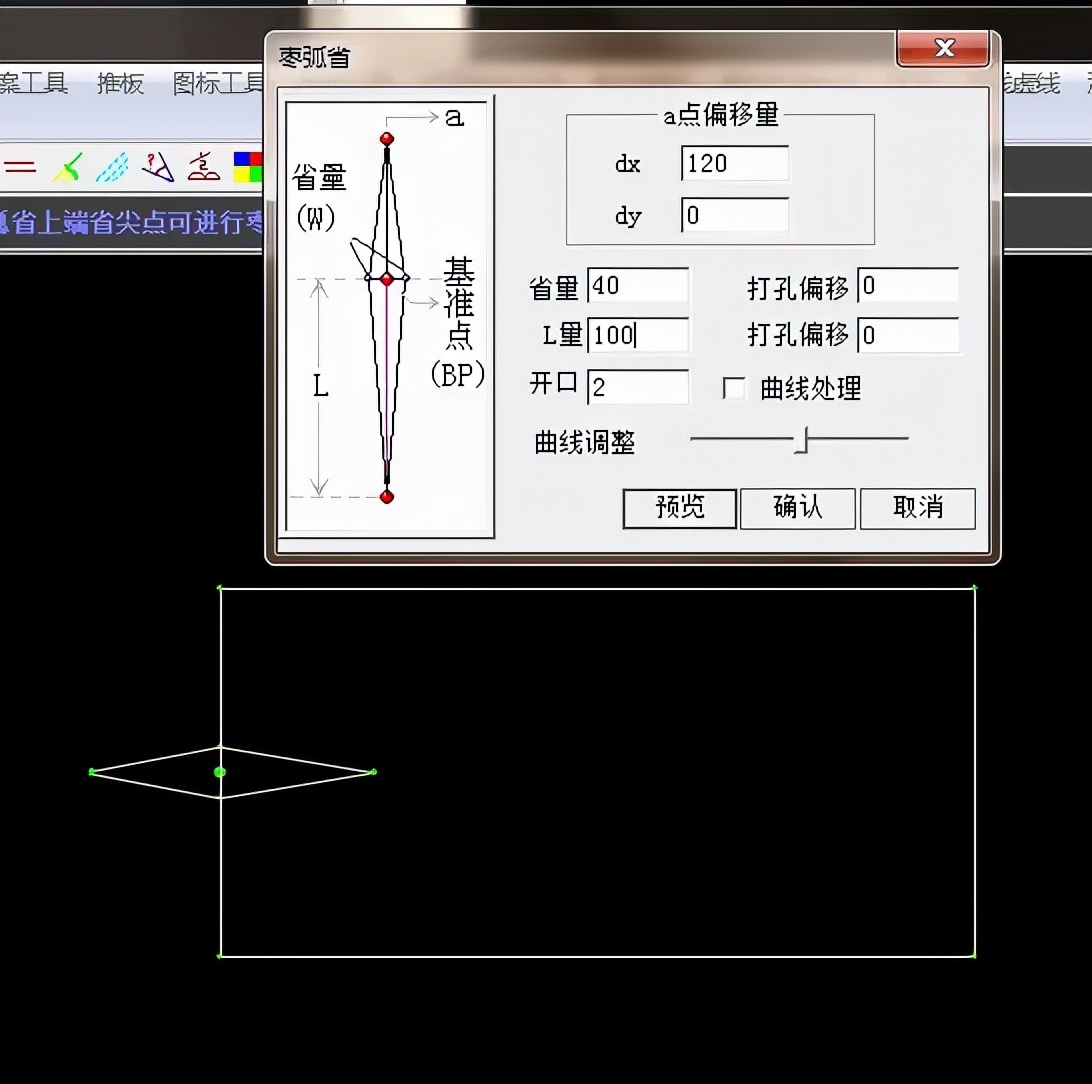Select the green dart drawing tool icon
Screen dimensions: 1092x1084
point(66,167)
